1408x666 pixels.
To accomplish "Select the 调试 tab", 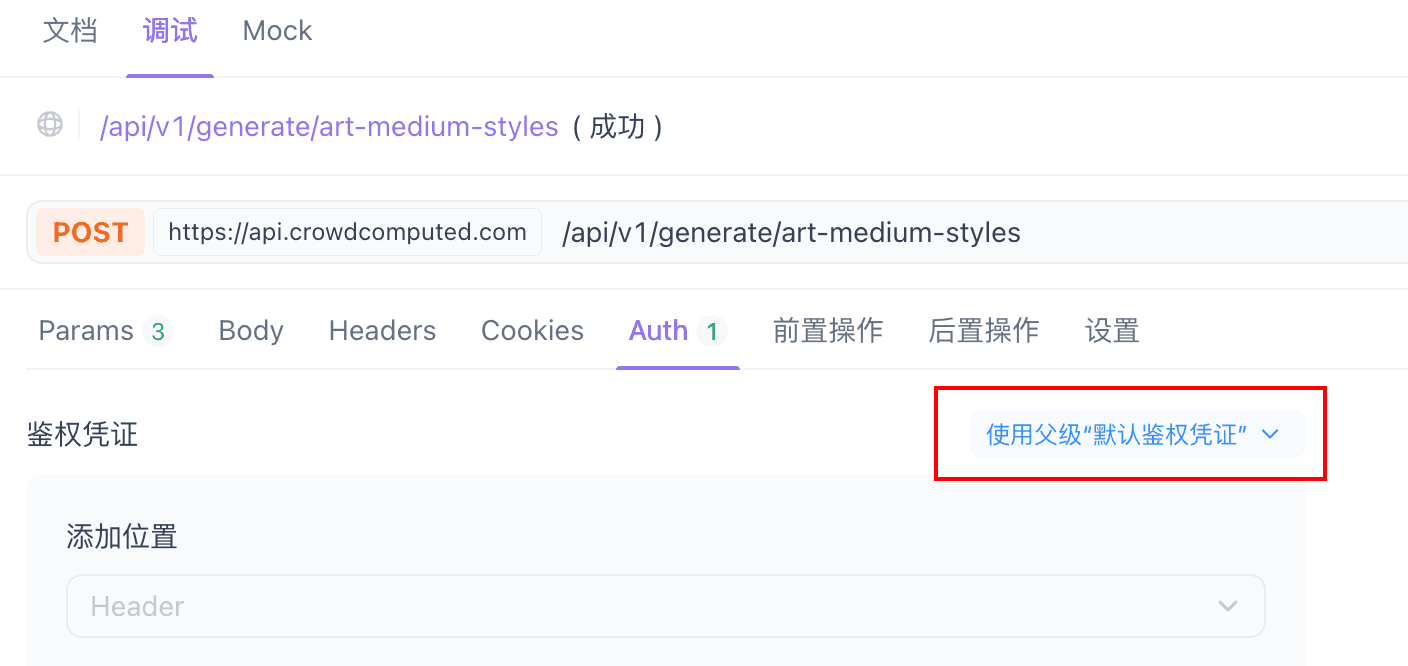I will [x=169, y=30].
